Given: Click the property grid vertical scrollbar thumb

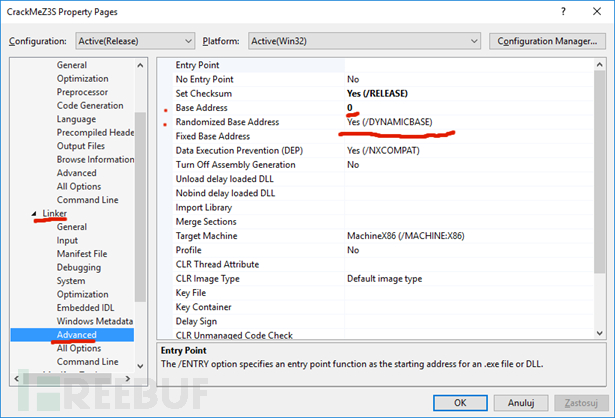Looking at the screenshot, I should click(600, 172).
